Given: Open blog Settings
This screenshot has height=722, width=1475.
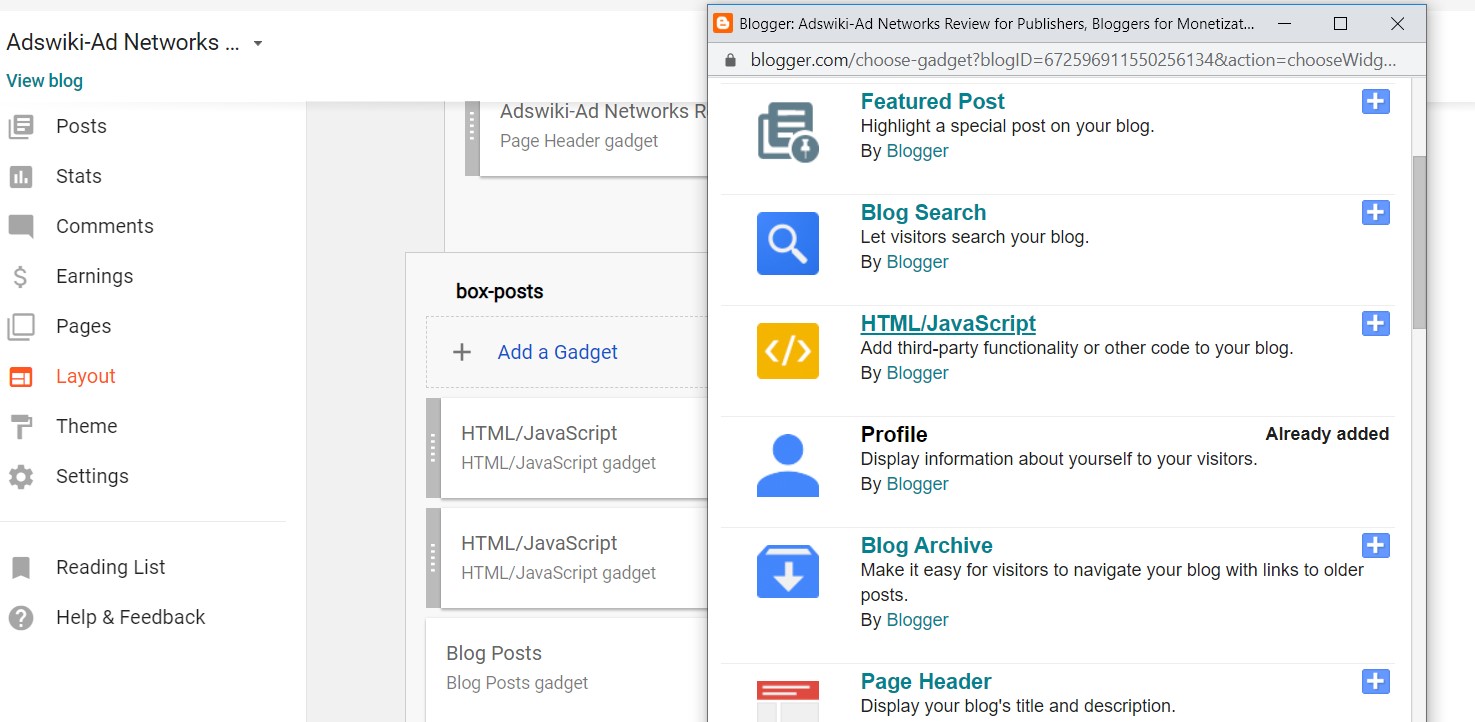Looking at the screenshot, I should coord(92,476).
